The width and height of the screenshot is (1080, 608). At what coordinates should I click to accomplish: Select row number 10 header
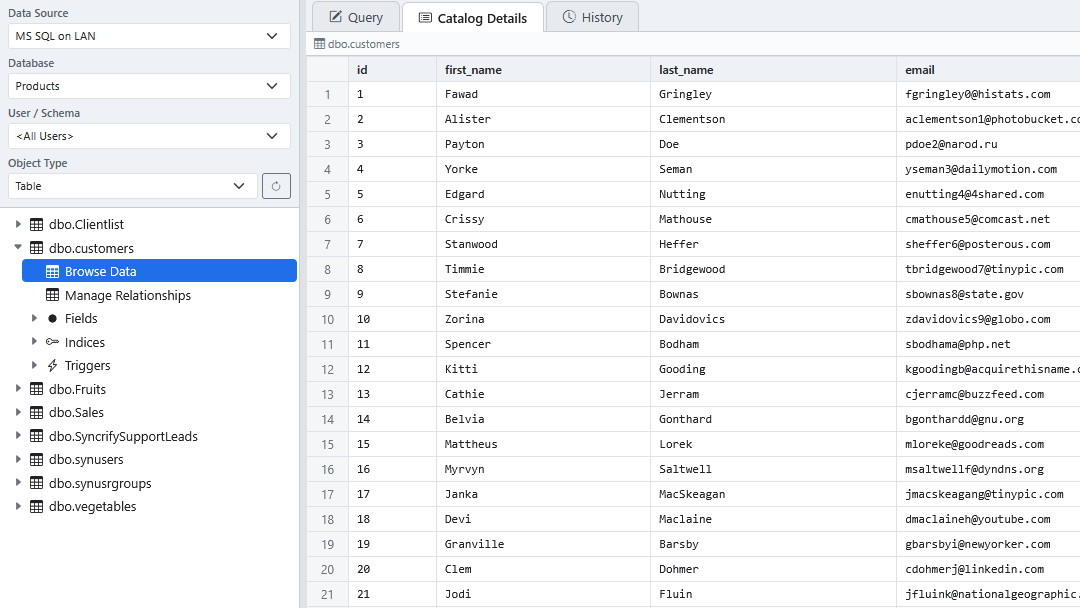click(327, 319)
